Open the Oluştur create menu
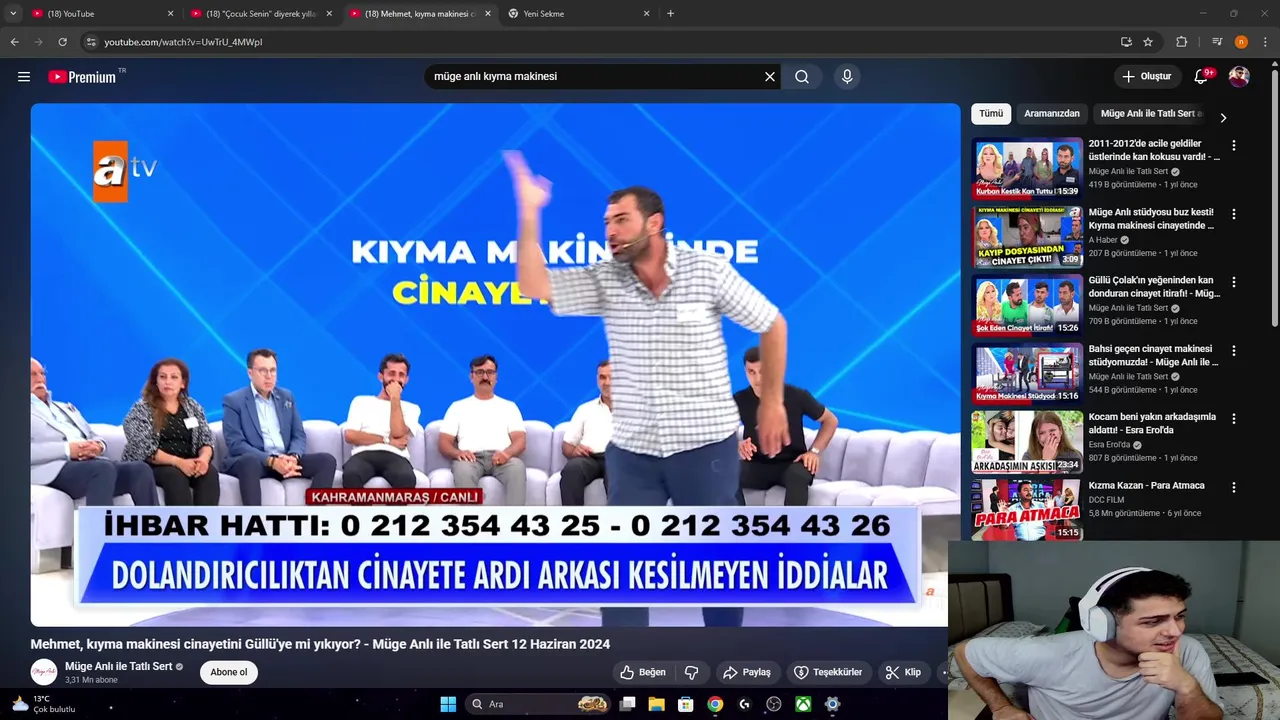Viewport: 1280px width, 720px height. tap(1146, 76)
